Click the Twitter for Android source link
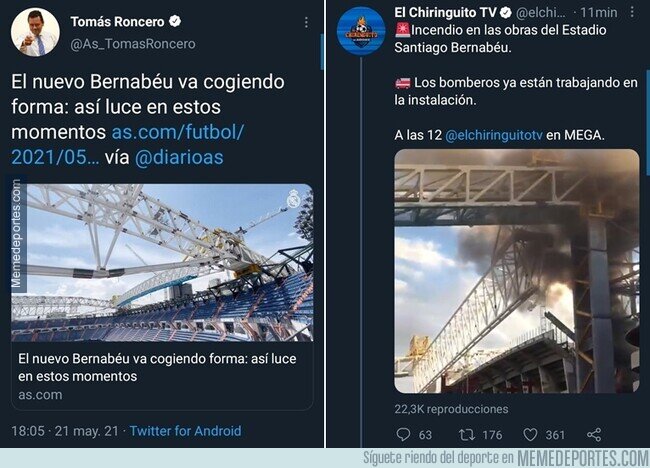This screenshot has width=650, height=468. (x=185, y=431)
